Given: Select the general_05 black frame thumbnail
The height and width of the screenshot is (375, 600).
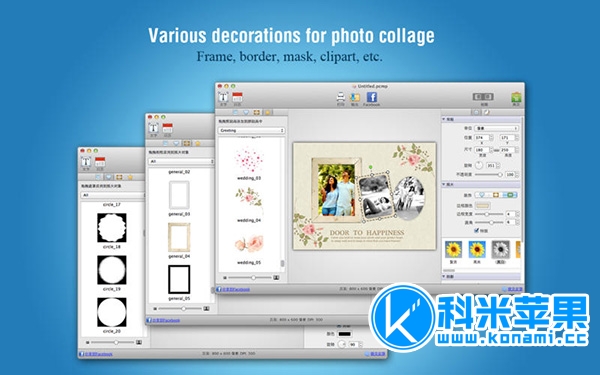Looking at the screenshot, I should (x=179, y=280).
